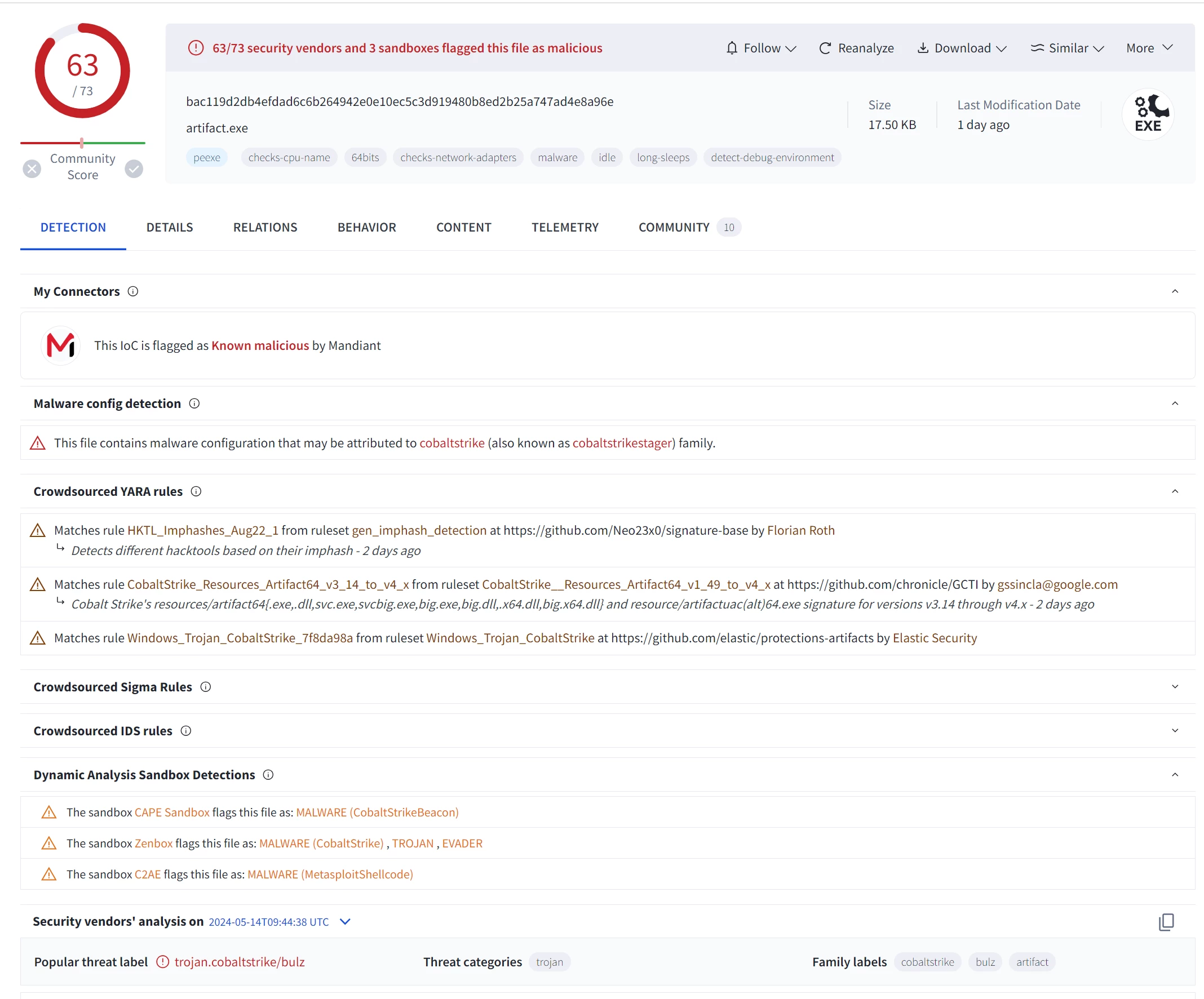
Task: Click the file SHA-256 hash text
Action: click(400, 102)
